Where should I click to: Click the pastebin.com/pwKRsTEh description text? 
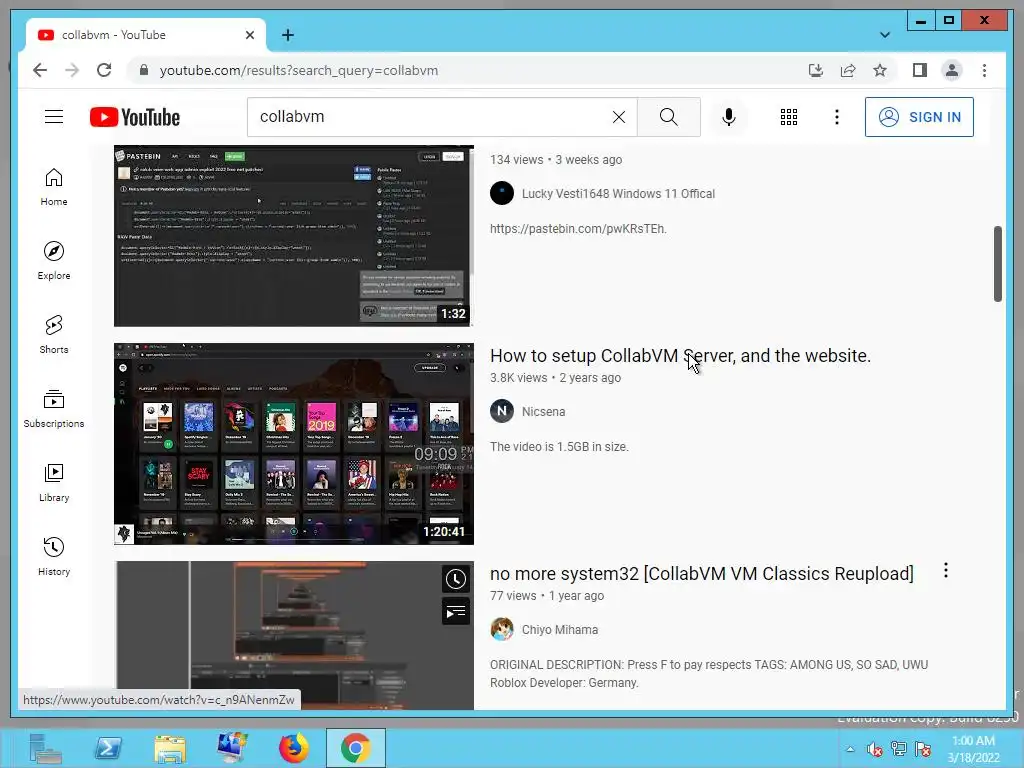578,229
